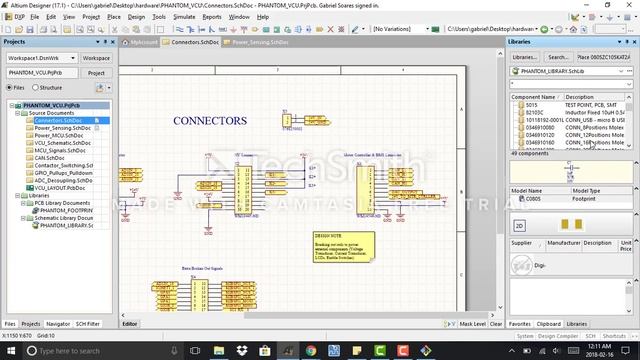The width and height of the screenshot is (640, 360).
Task: Open VCU_LAYOUT.PcbDoc in the project tree
Action: coord(60,188)
